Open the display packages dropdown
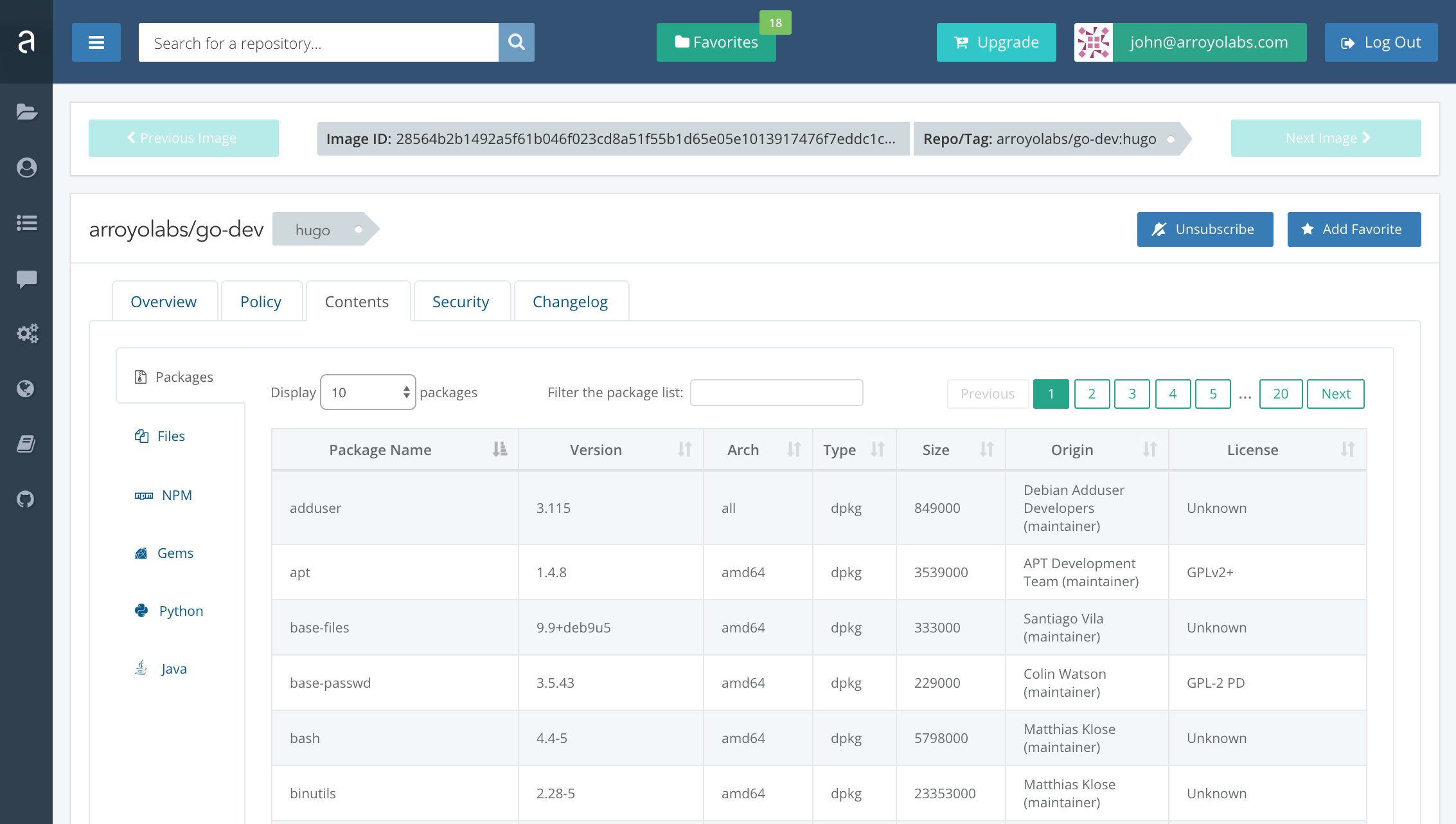This screenshot has height=824, width=1456. pyautogui.click(x=367, y=392)
